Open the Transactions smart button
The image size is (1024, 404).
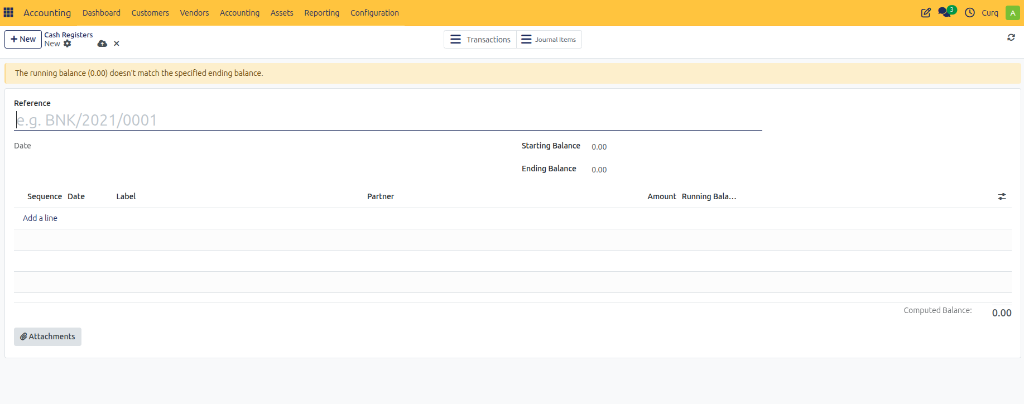coord(480,40)
